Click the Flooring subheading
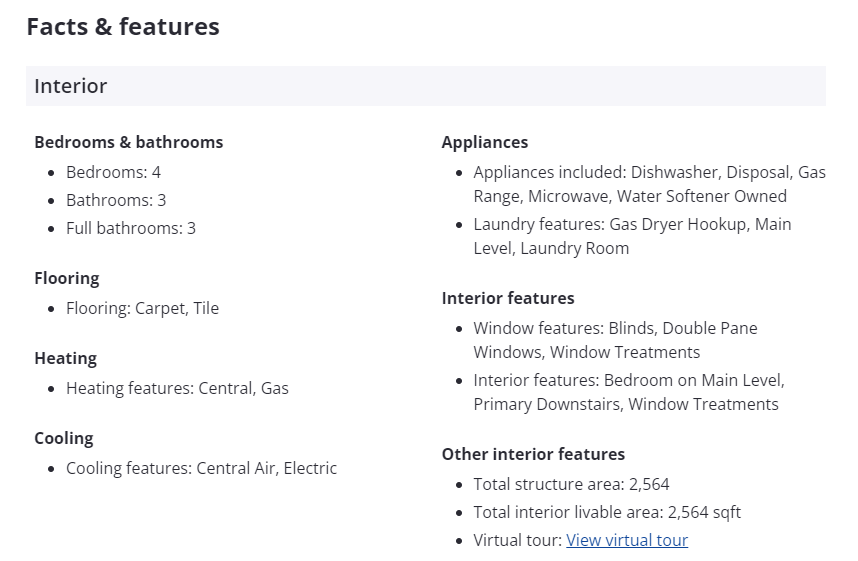Screen dimensions: 858x561 pyautogui.click(x=67, y=278)
